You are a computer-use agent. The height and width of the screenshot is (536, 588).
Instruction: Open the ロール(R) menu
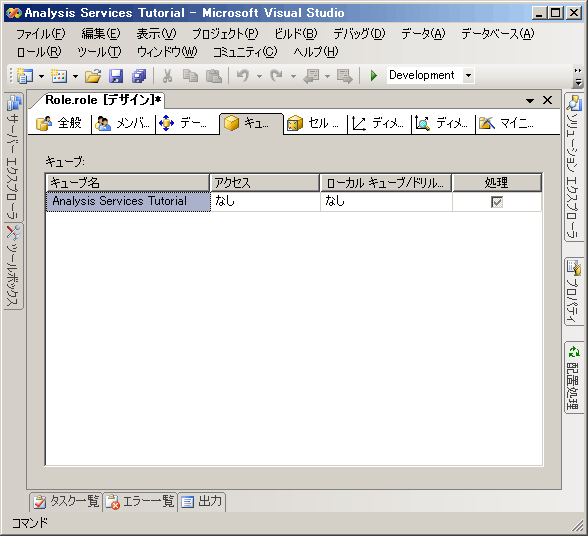[x=39, y=52]
